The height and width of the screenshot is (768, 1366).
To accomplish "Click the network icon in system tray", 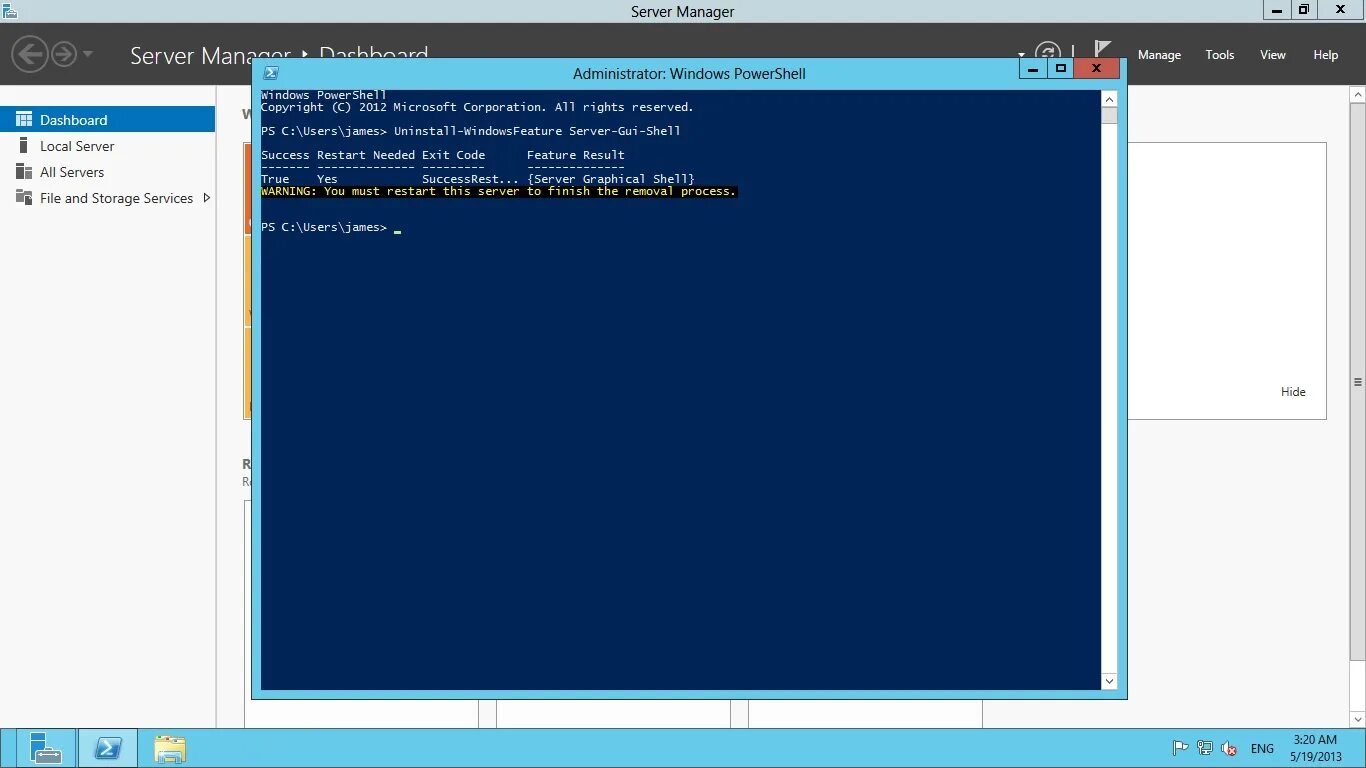I will coord(1205,748).
